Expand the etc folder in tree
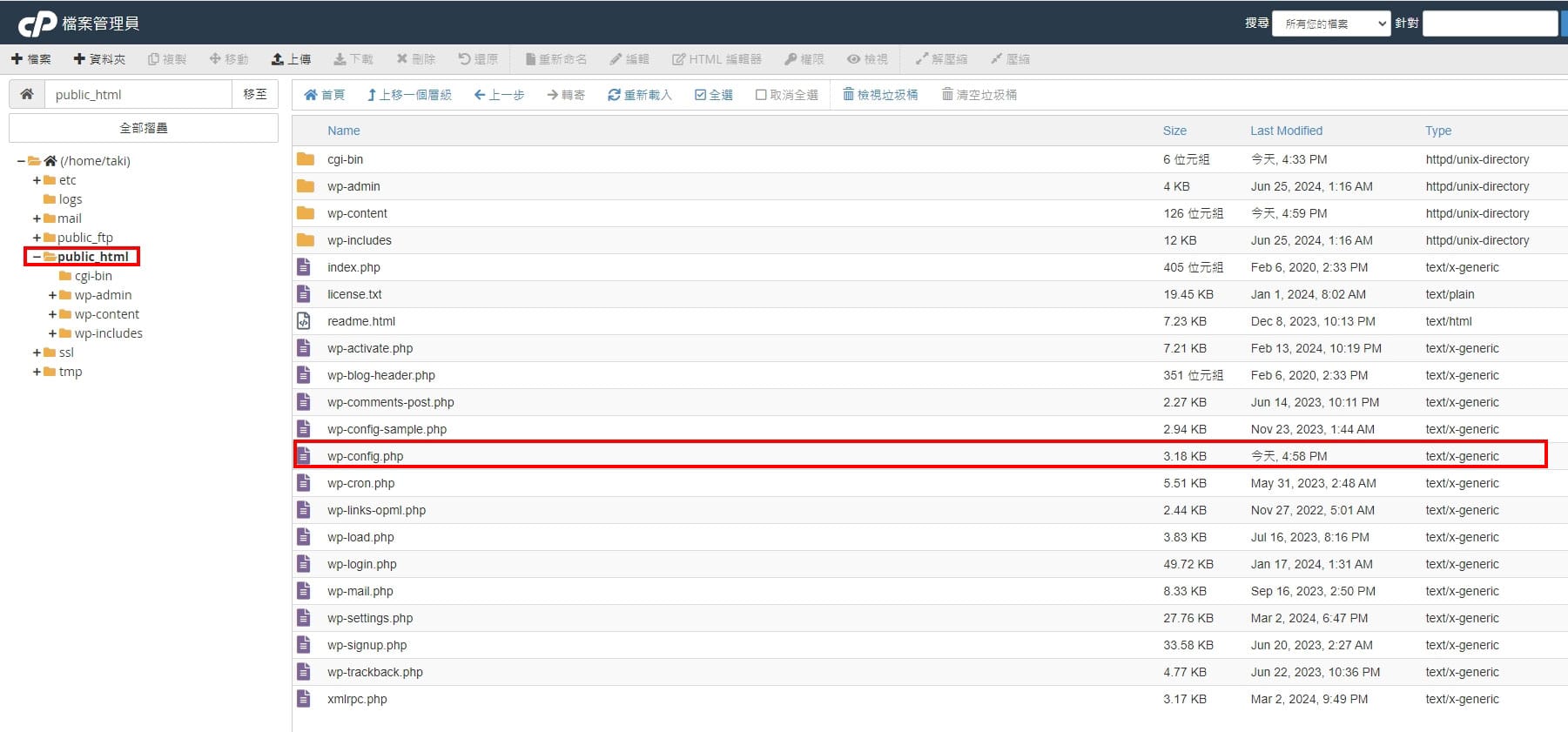 point(37,180)
